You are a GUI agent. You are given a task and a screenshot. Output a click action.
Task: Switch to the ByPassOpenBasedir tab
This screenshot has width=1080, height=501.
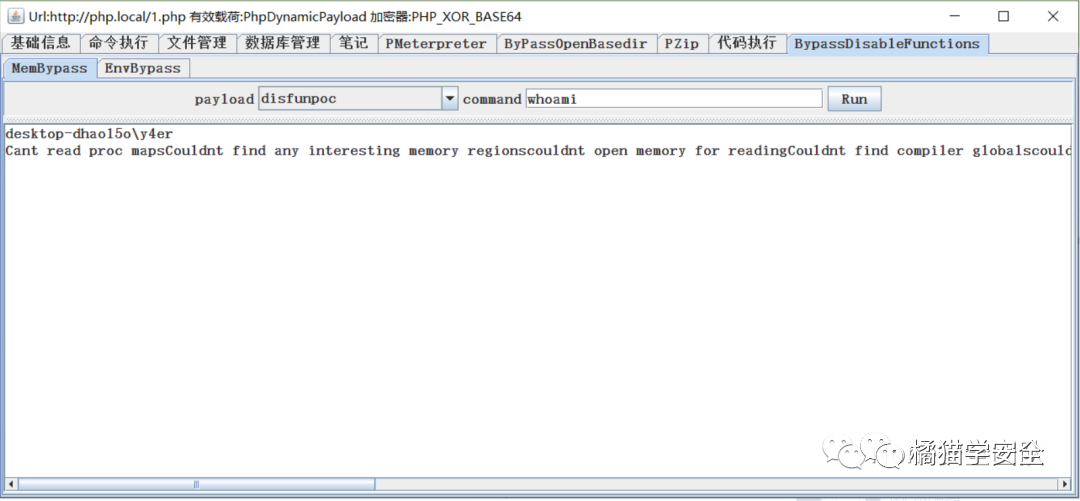577,43
